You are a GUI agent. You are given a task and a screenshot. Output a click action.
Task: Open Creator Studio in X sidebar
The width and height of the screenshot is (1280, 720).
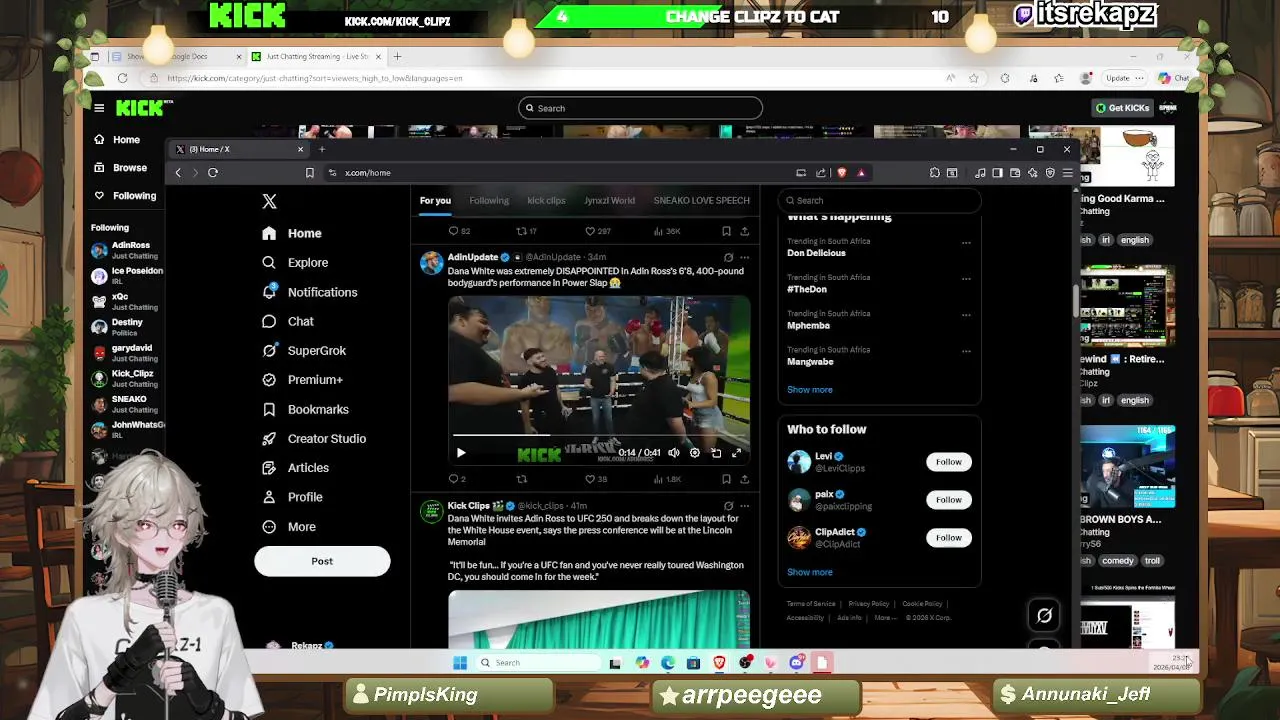click(x=314, y=438)
